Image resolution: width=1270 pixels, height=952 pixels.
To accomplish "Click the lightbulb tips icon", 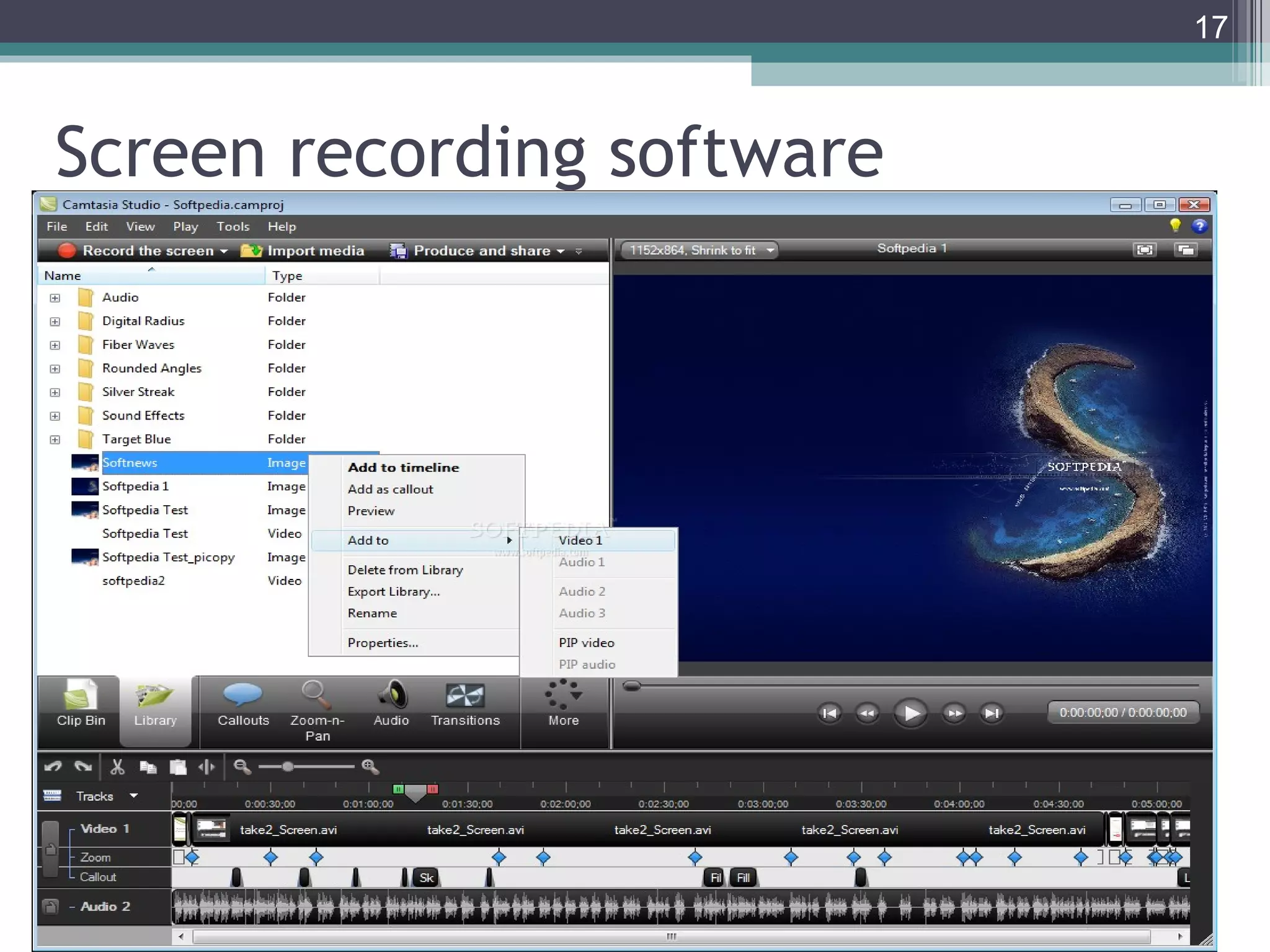I will coord(1175,226).
